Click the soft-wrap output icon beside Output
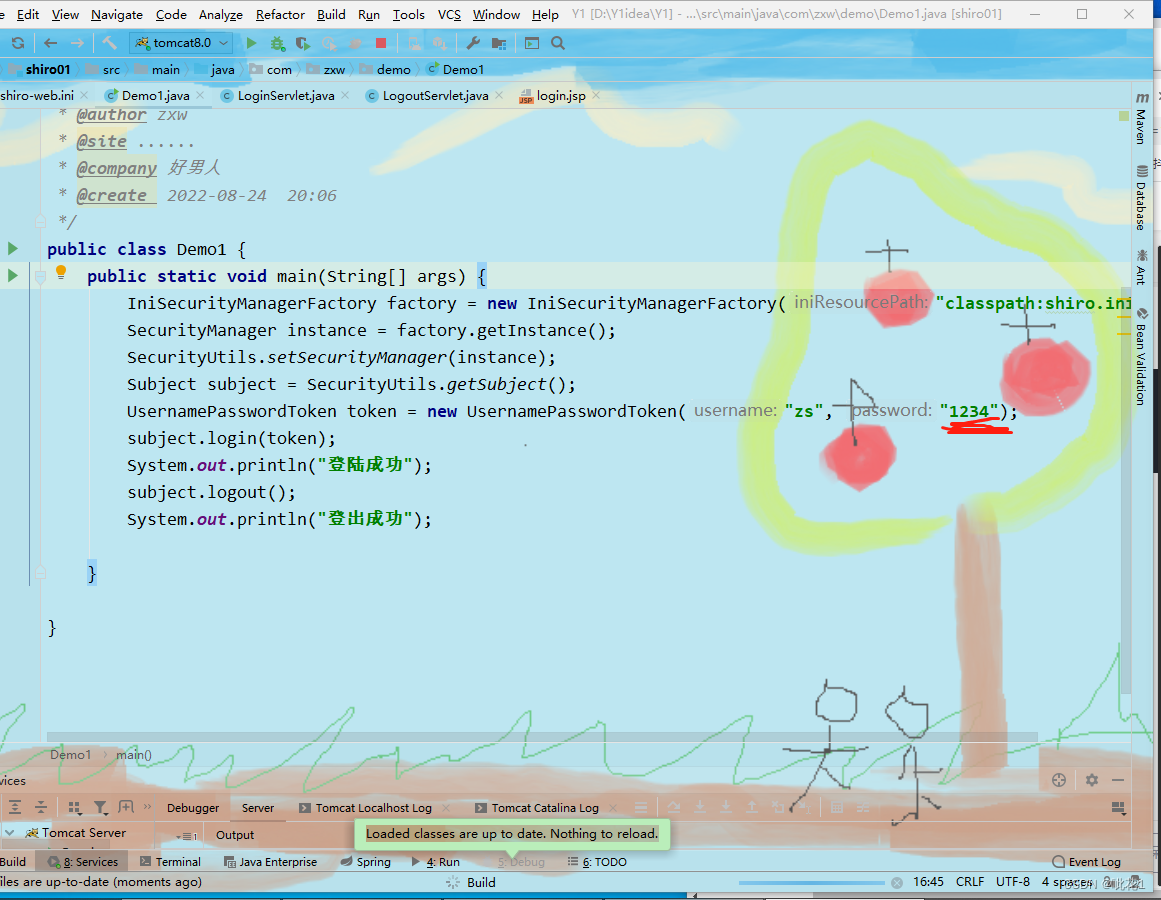Viewport: 1161px width, 900px height. point(187,836)
